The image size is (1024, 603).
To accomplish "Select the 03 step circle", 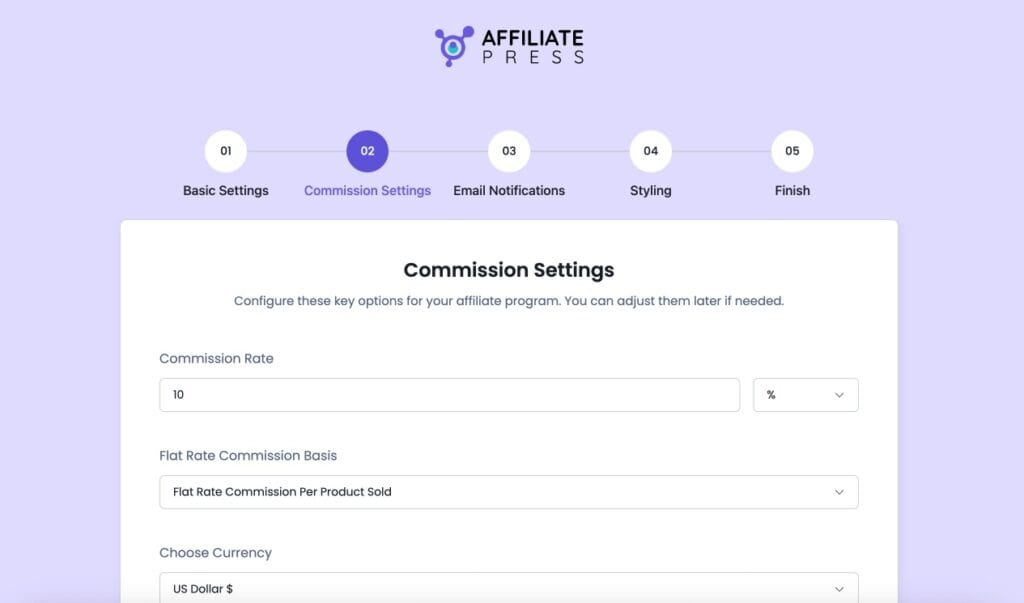I will click(508, 150).
